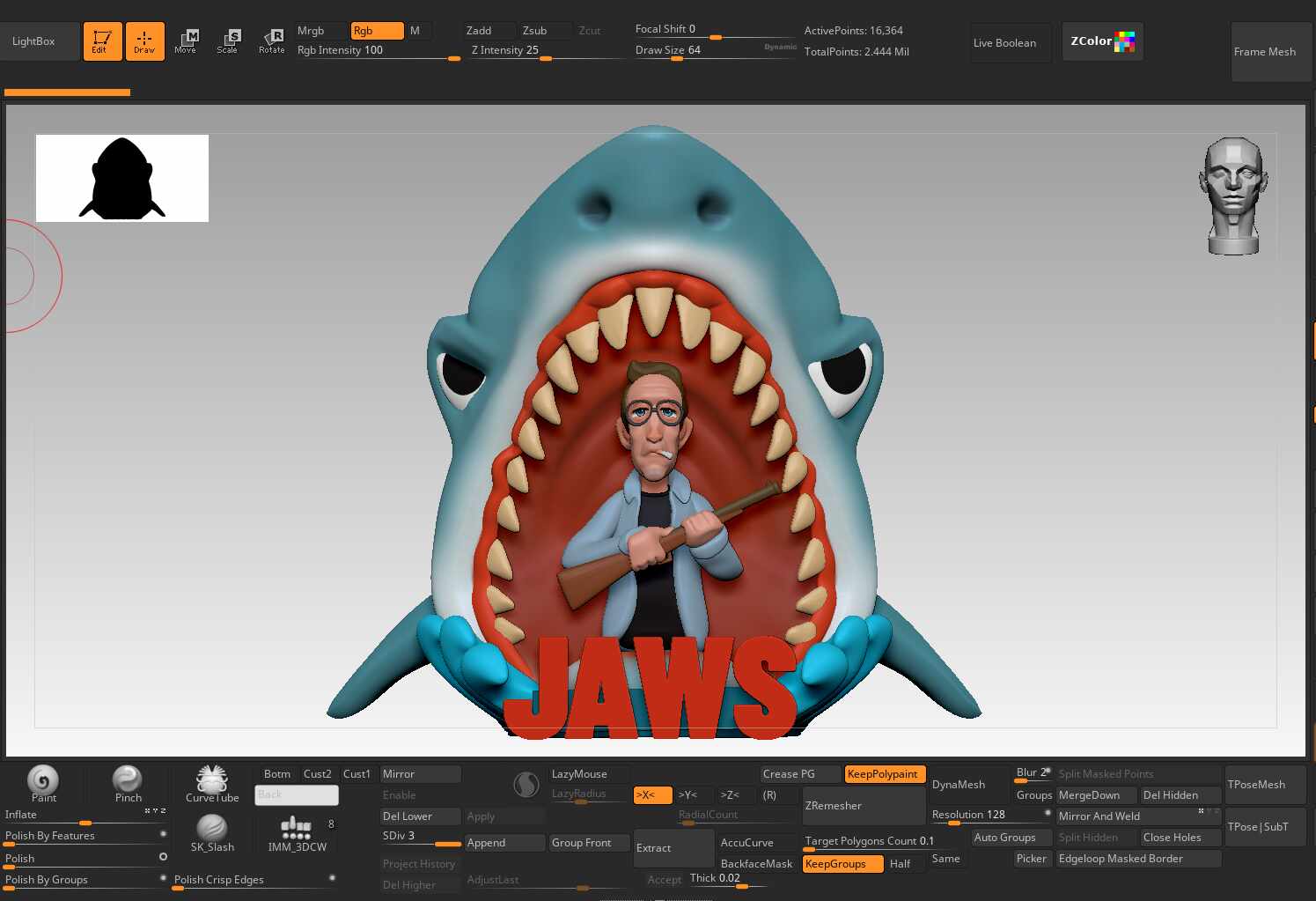Select the IMM_3DCW insert brush
This screenshot has height=901, width=1316.
coord(297,833)
